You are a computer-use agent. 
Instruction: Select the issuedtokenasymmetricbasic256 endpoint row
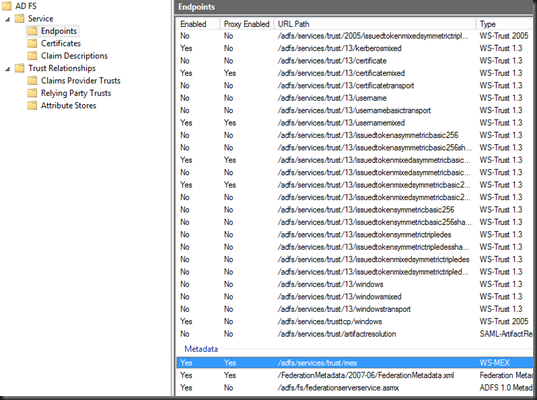click(x=355, y=135)
